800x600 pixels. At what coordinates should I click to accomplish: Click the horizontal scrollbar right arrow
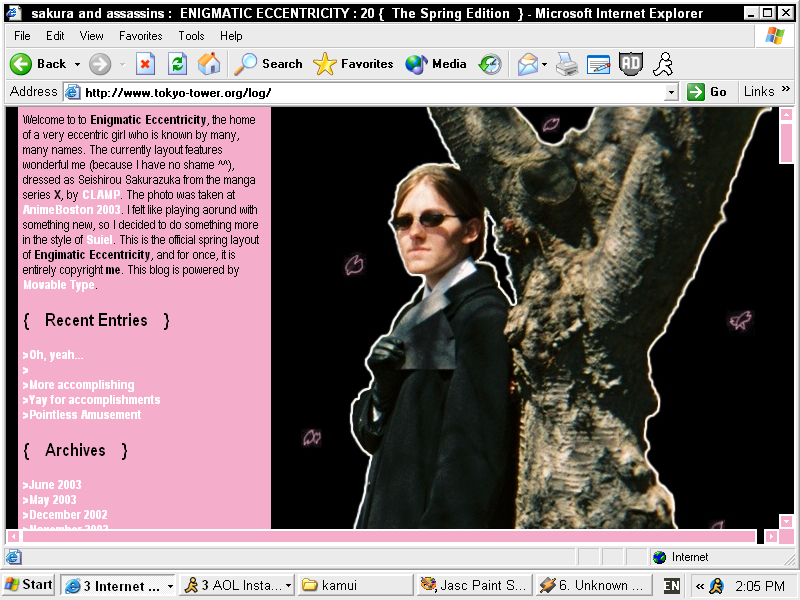[771, 537]
